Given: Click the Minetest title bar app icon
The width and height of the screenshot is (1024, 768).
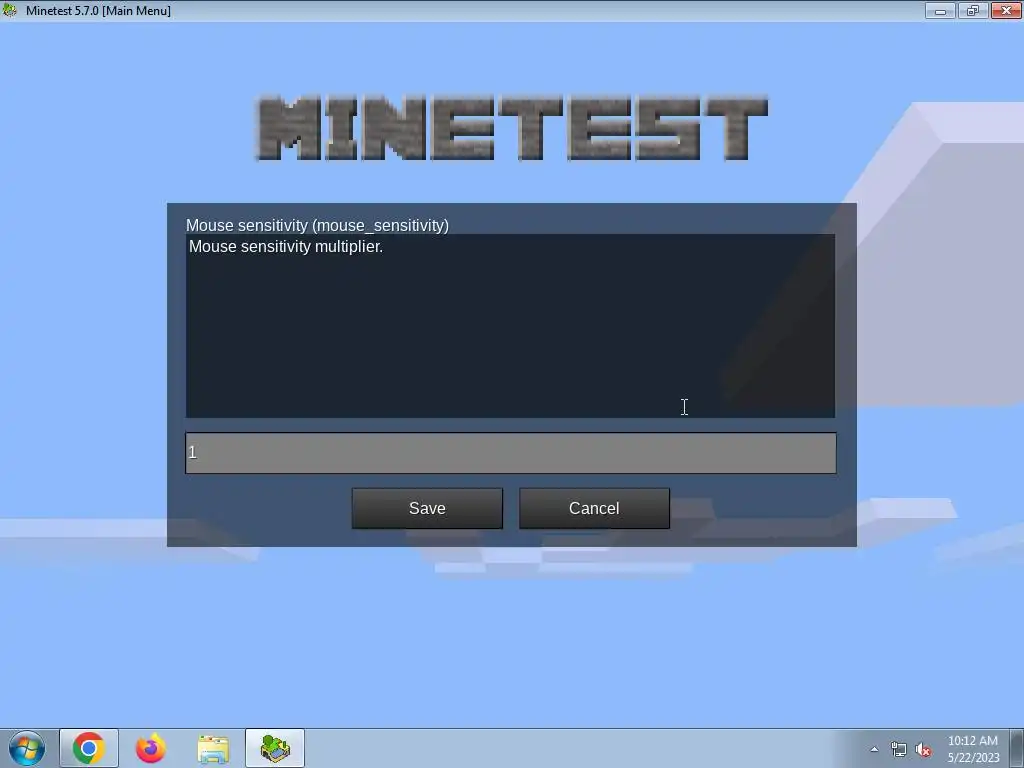Looking at the screenshot, I should [10, 10].
